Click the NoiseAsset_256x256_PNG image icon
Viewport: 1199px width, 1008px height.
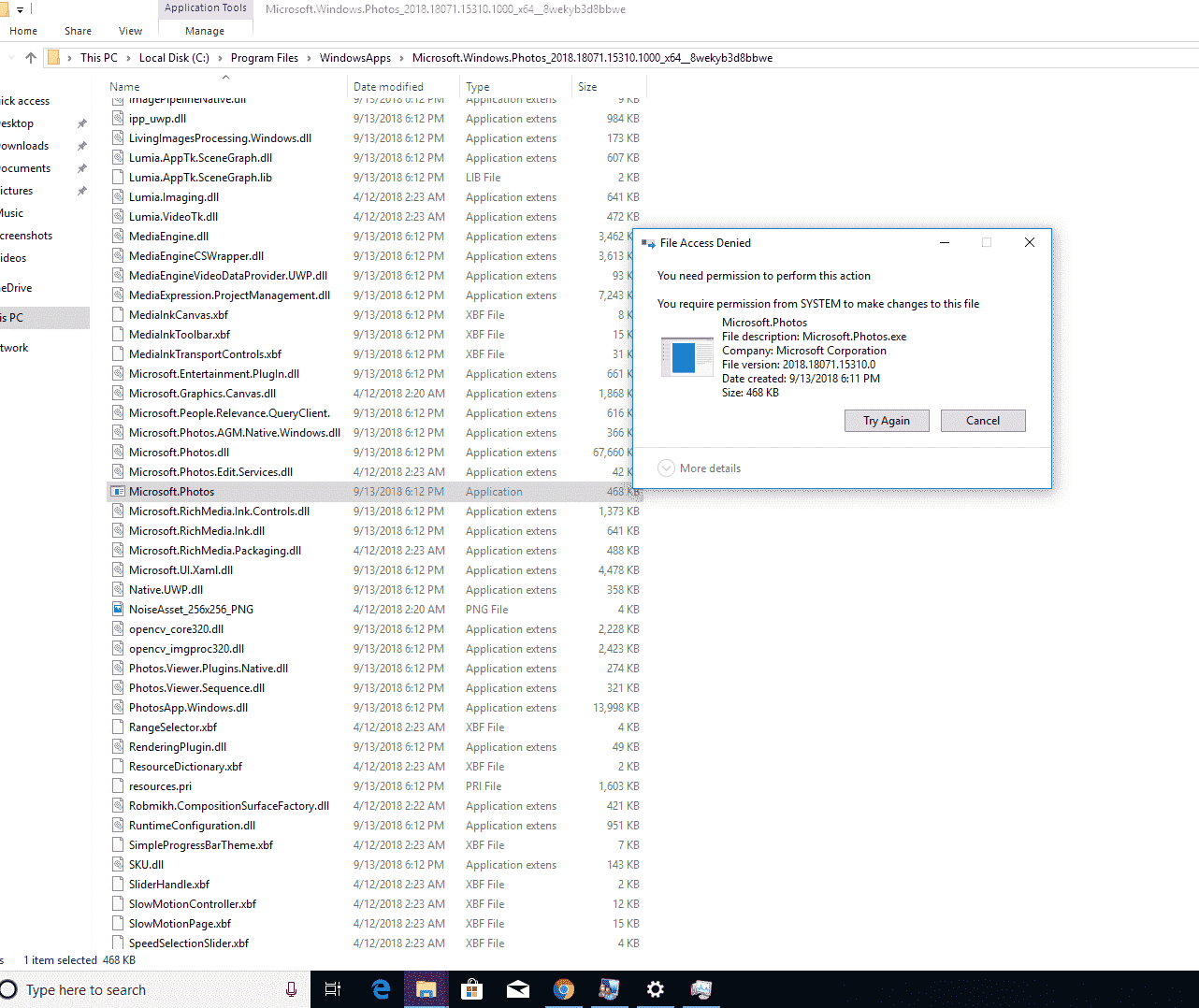(x=118, y=609)
